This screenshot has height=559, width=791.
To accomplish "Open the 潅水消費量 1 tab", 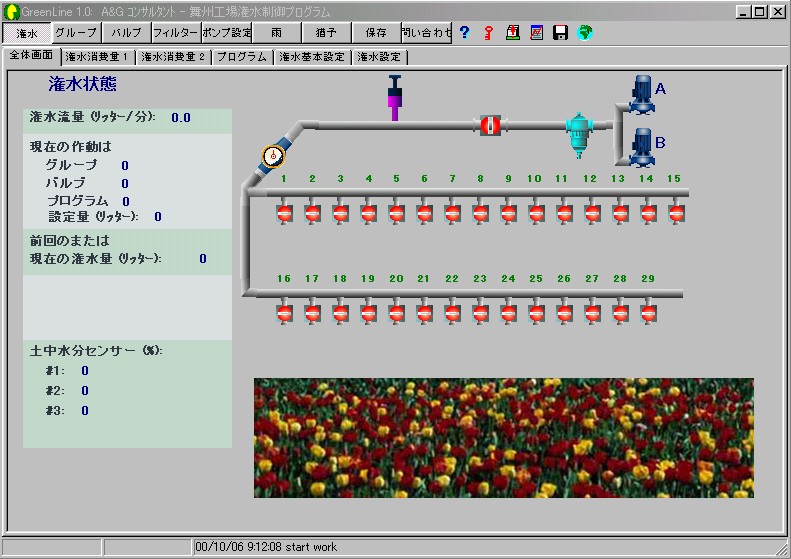I will [97, 57].
